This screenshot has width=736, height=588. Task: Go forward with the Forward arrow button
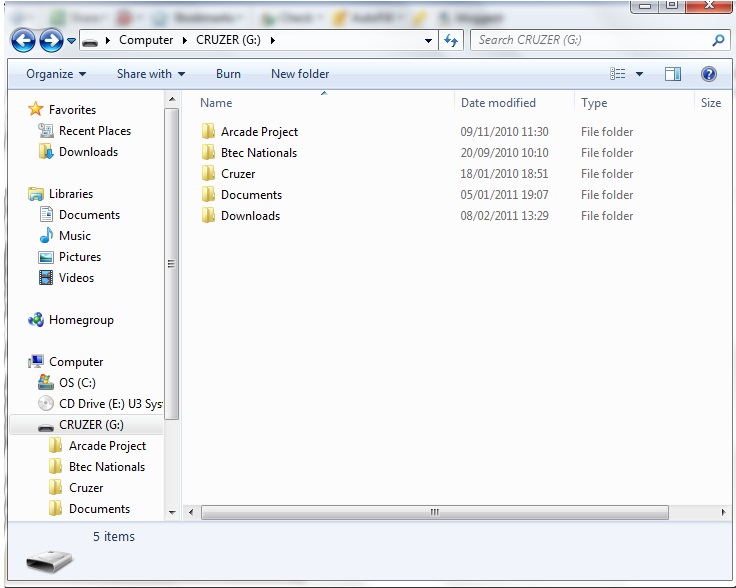click(x=51, y=40)
